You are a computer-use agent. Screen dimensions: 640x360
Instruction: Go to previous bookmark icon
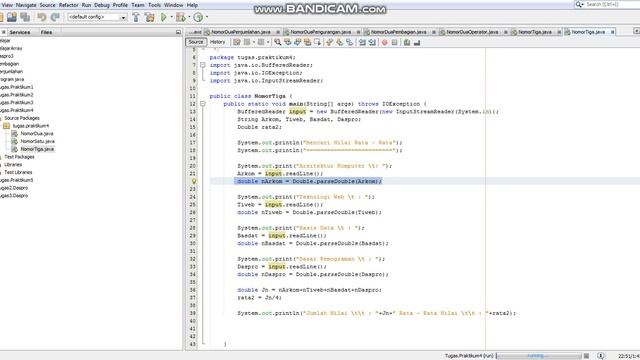pos(330,42)
